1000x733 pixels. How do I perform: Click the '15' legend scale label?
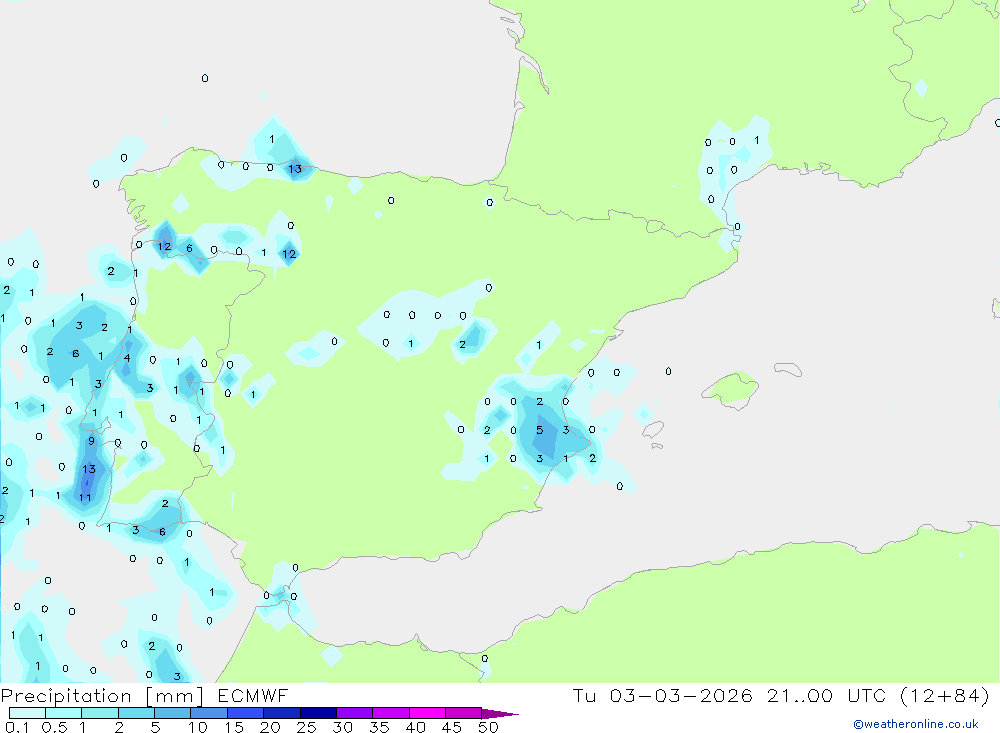(x=234, y=727)
